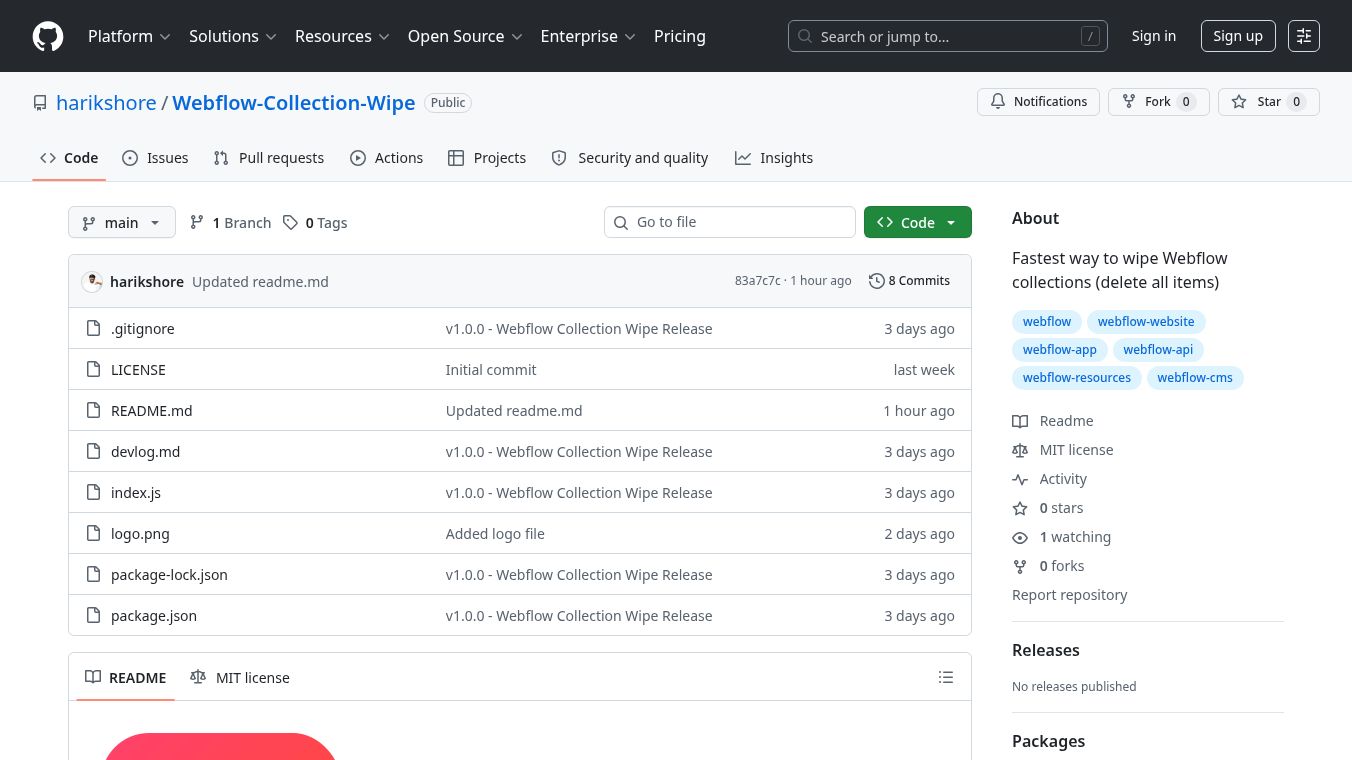Switch to the Pull requests tab
1352x760 pixels.
[269, 158]
